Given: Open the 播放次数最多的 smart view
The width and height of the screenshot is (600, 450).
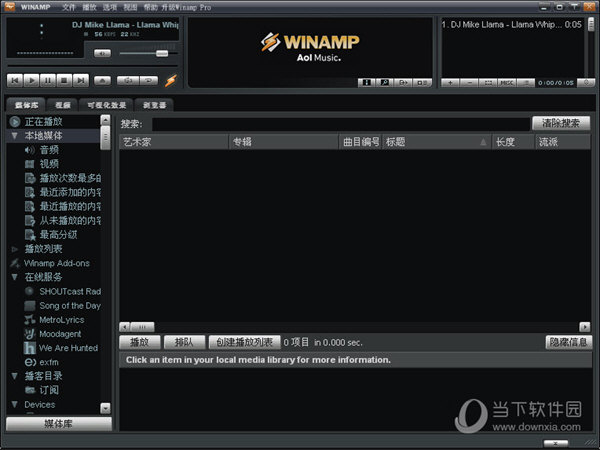Looking at the screenshot, I should click(63, 178).
